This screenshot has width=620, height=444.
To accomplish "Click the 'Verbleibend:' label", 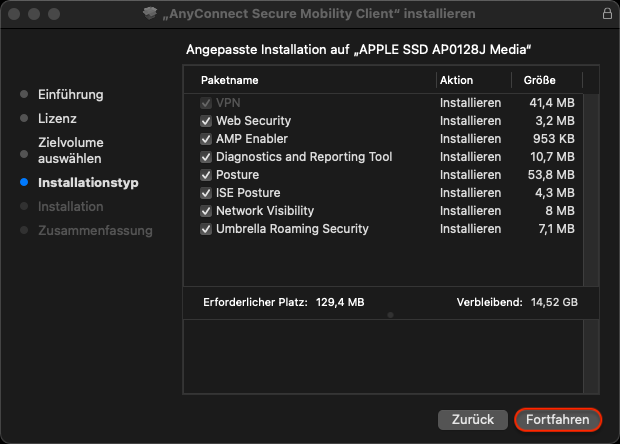I will (490, 302).
